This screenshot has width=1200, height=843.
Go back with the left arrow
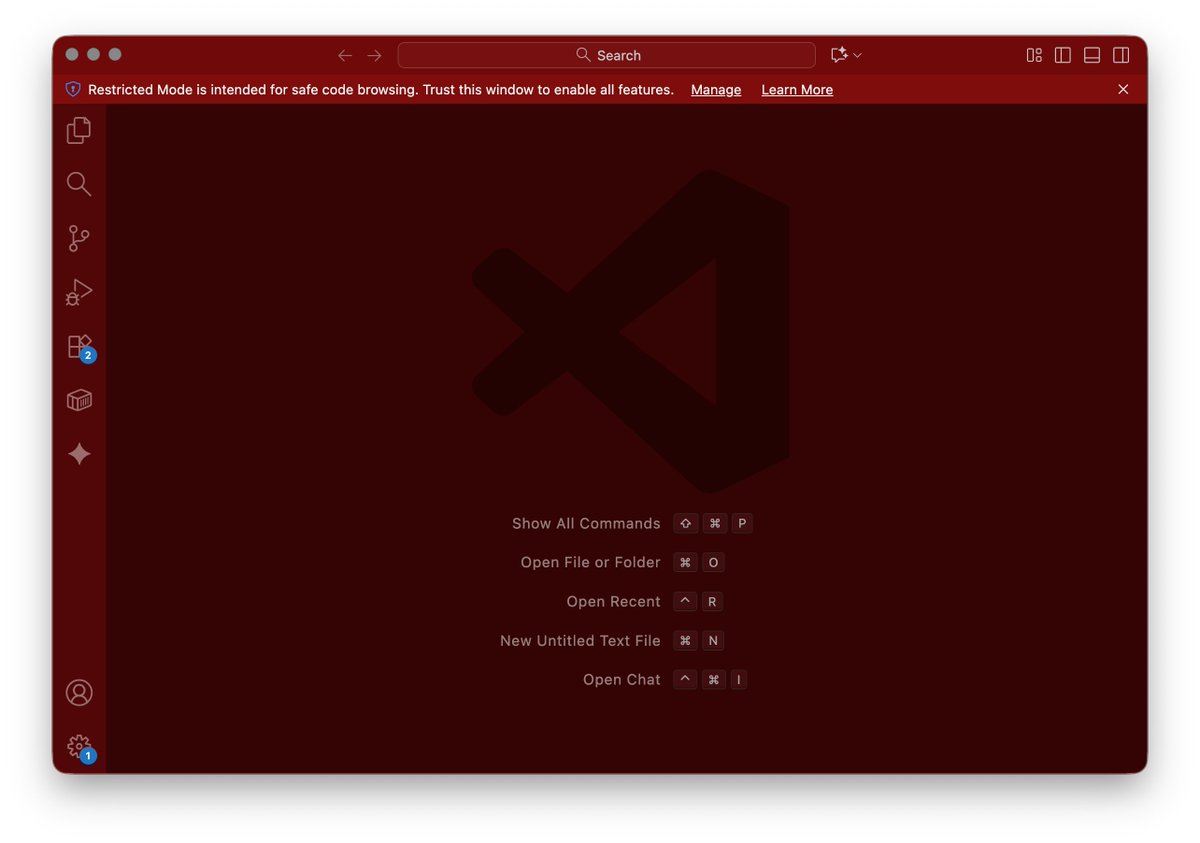(x=345, y=55)
